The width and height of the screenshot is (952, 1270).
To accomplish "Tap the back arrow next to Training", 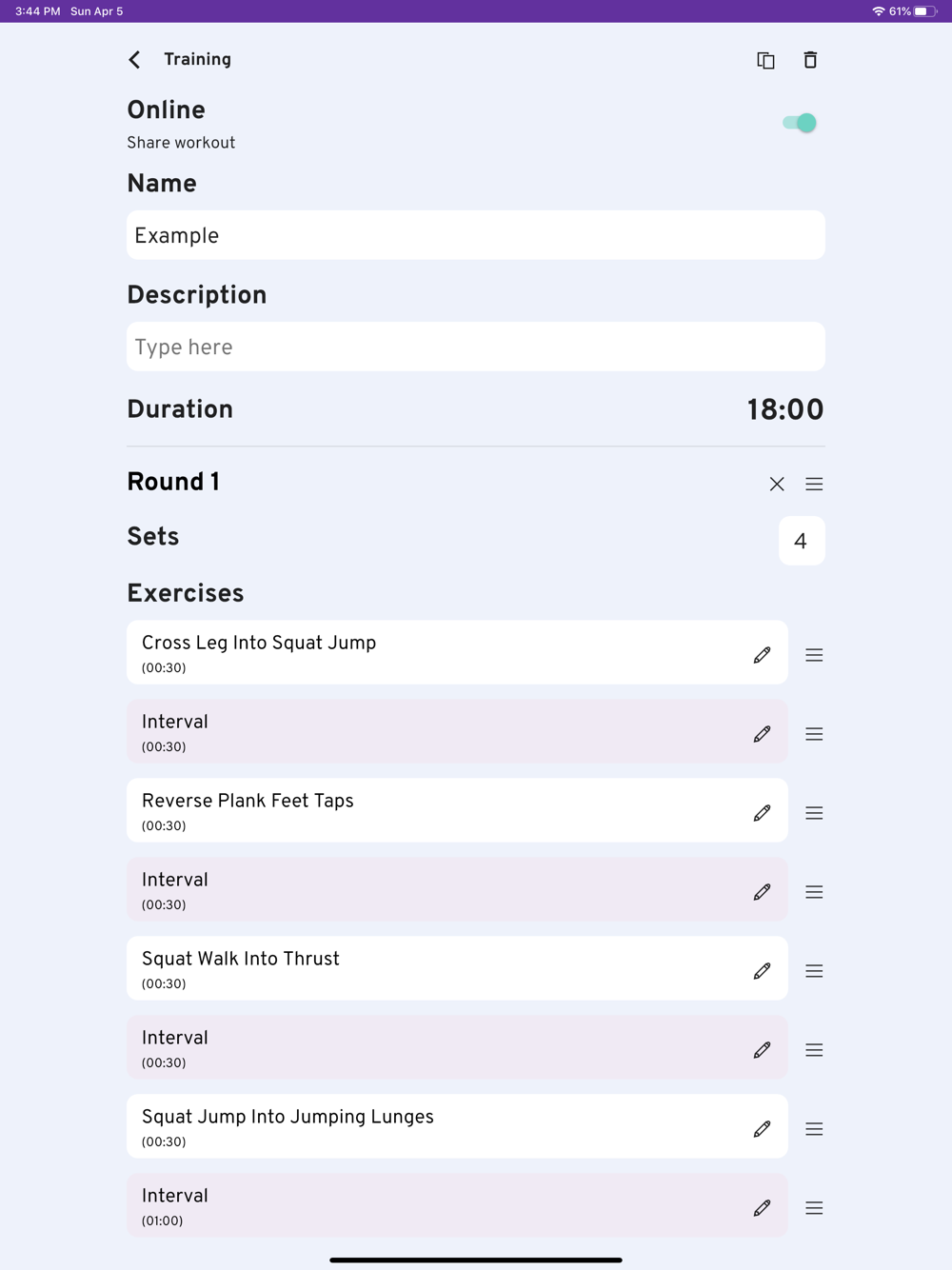I will (x=134, y=60).
